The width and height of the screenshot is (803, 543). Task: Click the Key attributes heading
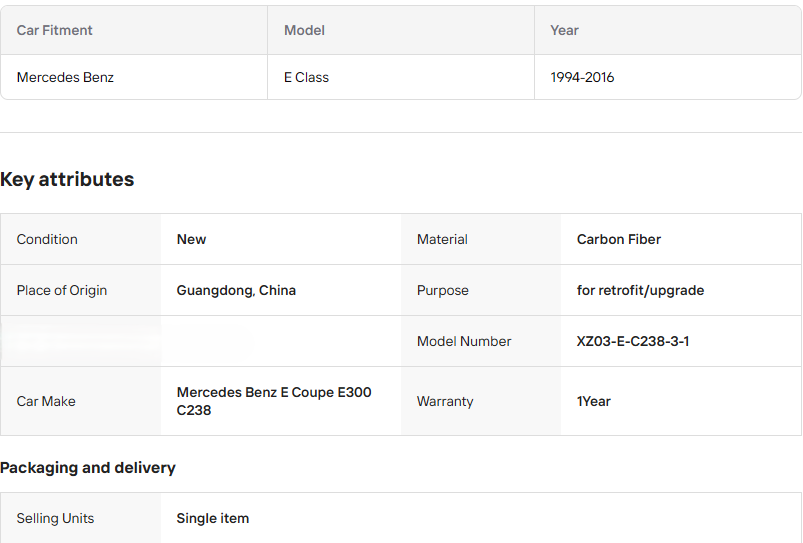[x=67, y=180]
